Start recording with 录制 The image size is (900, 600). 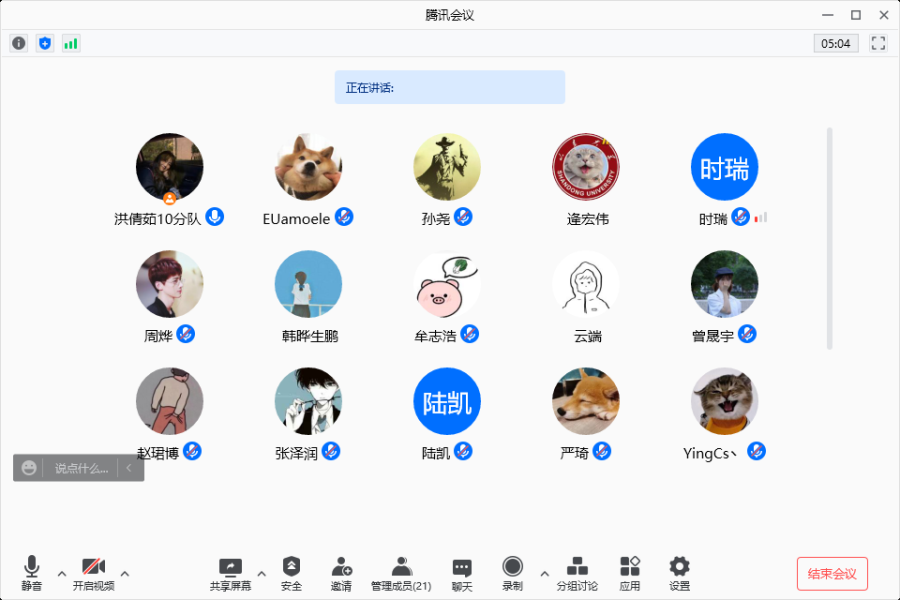(x=513, y=573)
